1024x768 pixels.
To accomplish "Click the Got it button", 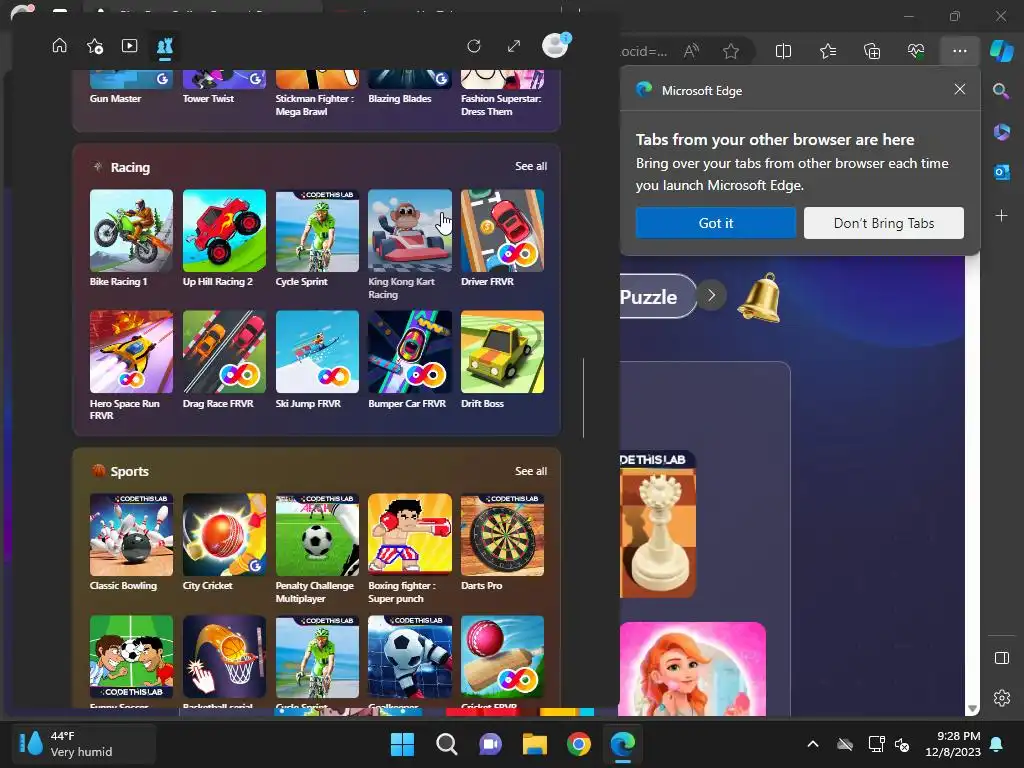I will [716, 223].
